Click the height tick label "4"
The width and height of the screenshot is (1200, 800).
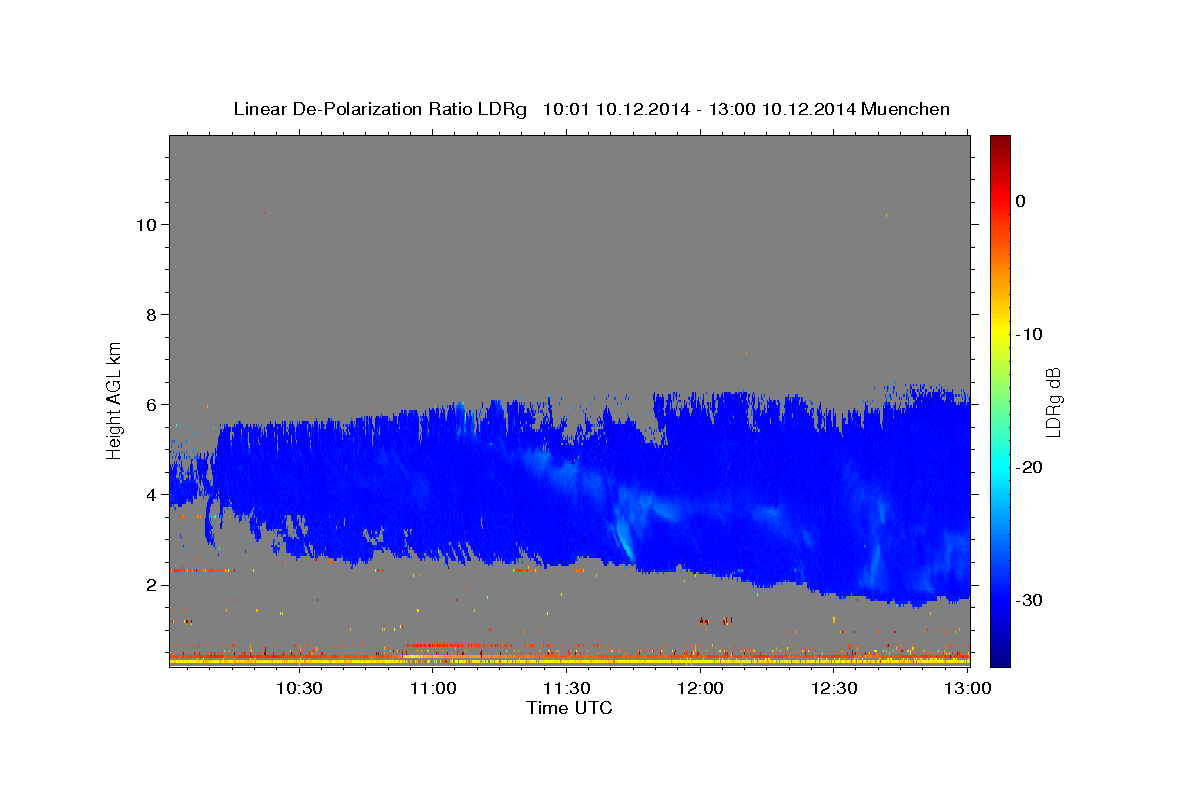(150, 494)
